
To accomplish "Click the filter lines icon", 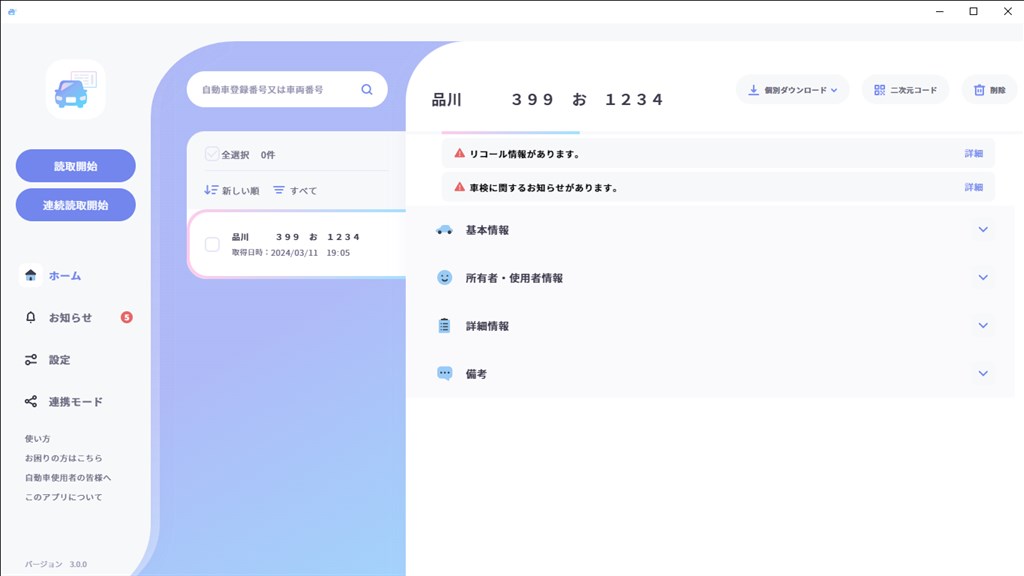I will point(279,190).
